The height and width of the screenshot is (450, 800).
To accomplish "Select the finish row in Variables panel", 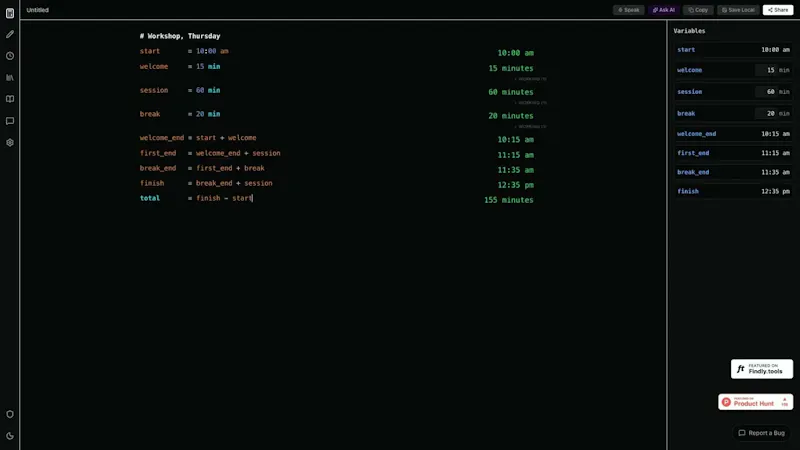I will point(733,191).
